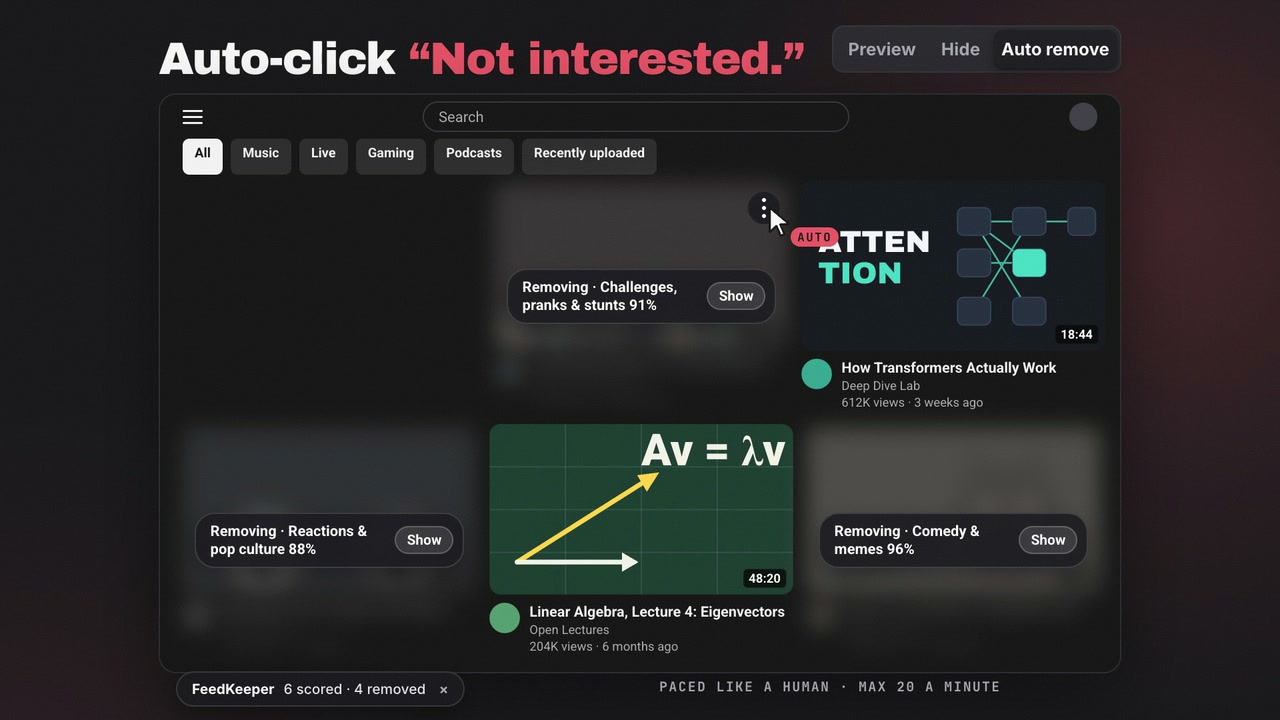Open the hamburger guide menu
The width and height of the screenshot is (1280, 720).
193,117
